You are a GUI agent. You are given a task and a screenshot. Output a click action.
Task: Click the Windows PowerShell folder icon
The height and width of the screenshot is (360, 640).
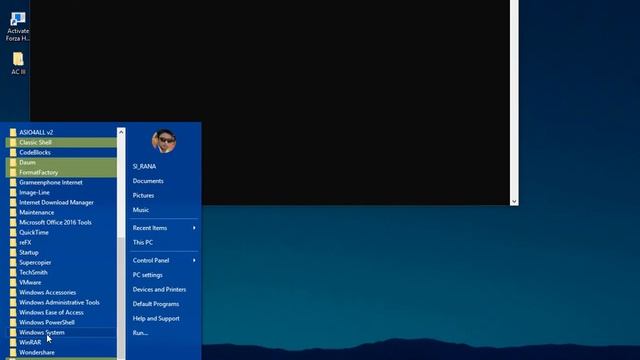click(x=13, y=322)
